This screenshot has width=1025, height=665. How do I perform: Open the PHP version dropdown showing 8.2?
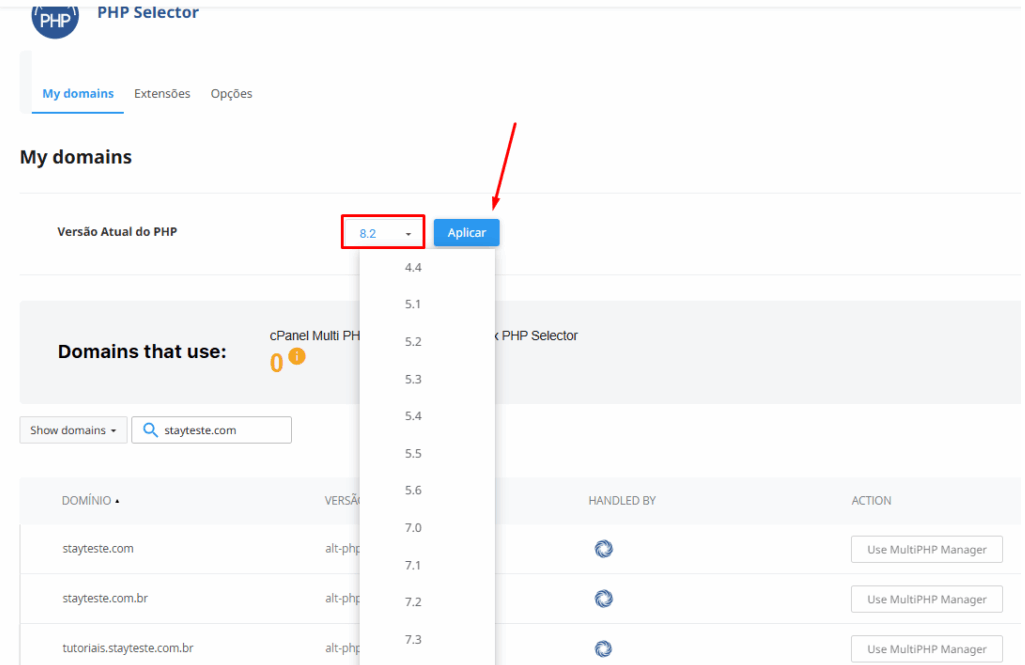(383, 233)
